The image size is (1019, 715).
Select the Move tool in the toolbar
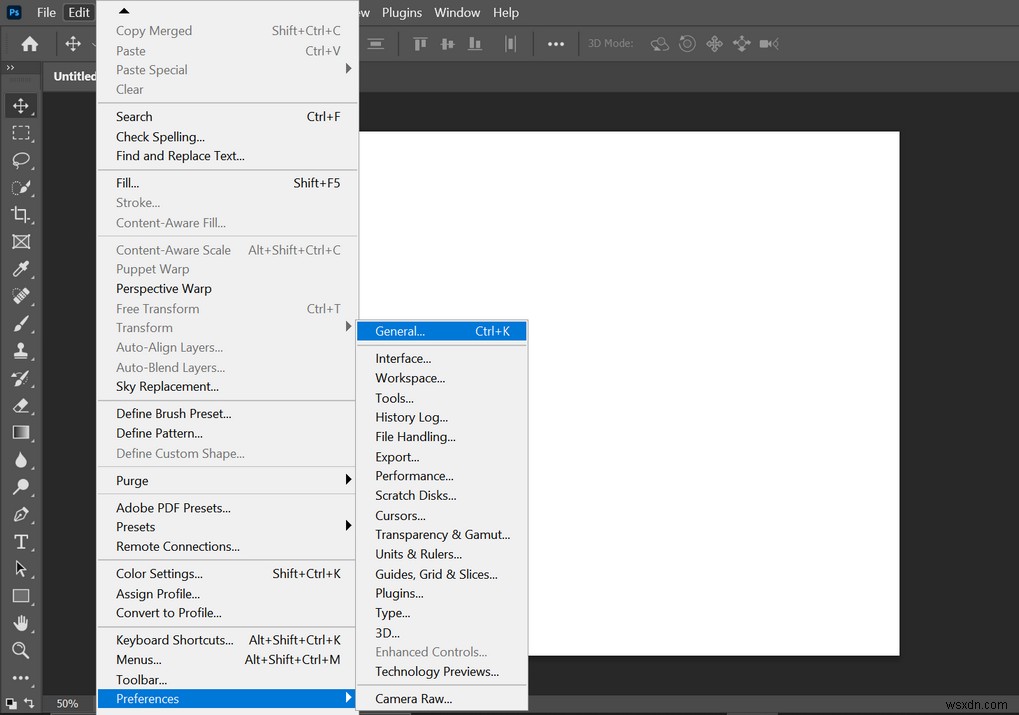[x=20, y=106]
